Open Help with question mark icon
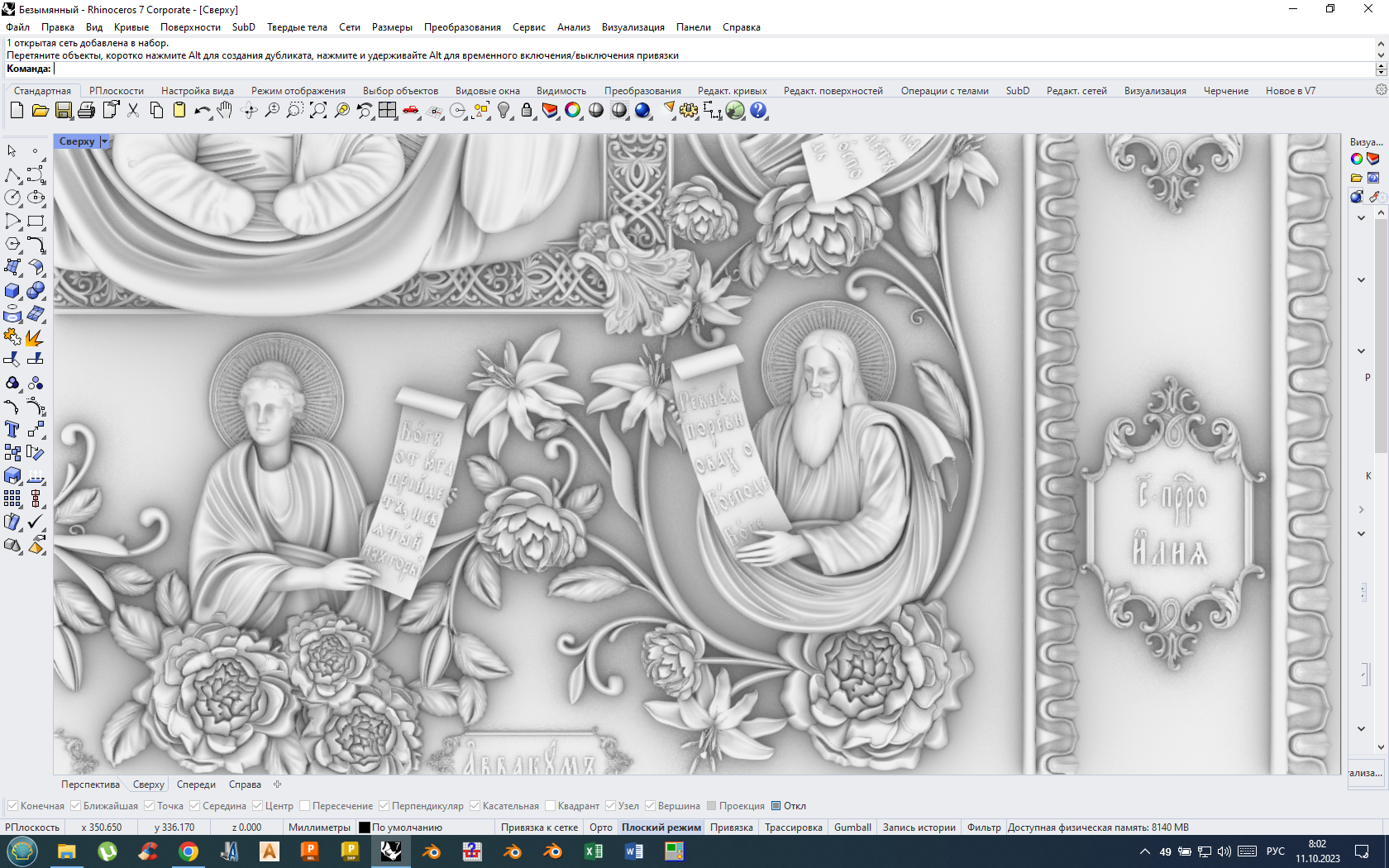This screenshot has width=1389, height=868. 758,110
